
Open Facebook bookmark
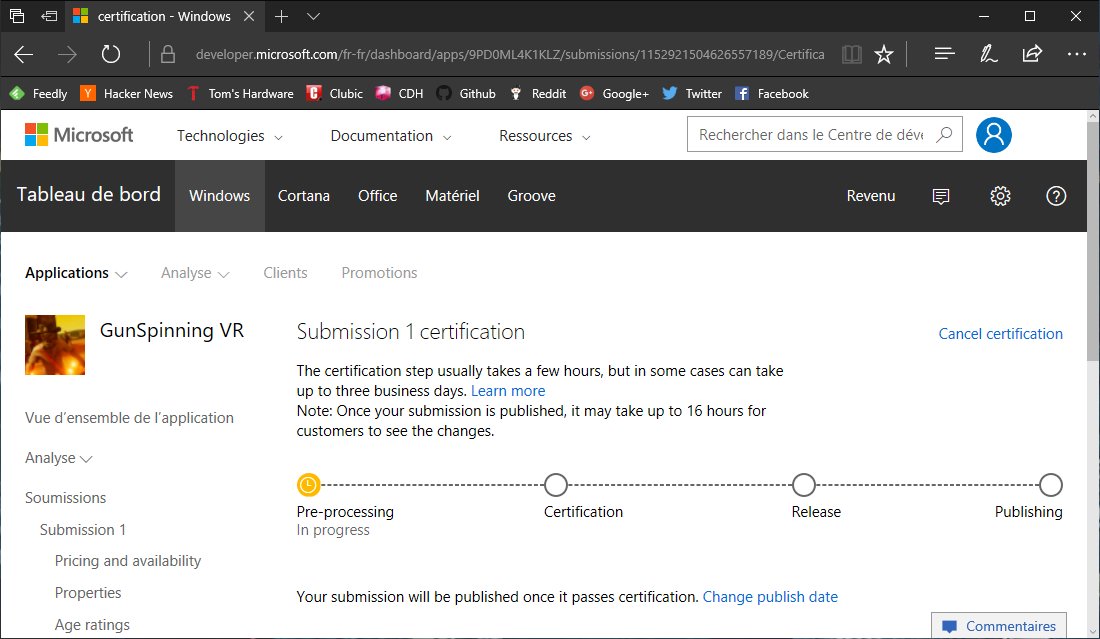[x=772, y=93]
